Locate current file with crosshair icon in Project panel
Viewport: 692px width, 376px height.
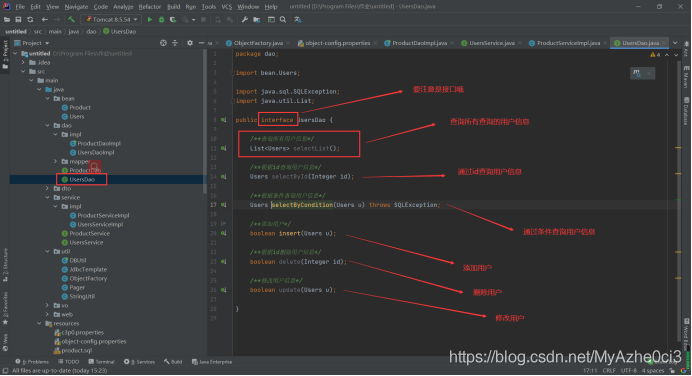click(x=163, y=43)
